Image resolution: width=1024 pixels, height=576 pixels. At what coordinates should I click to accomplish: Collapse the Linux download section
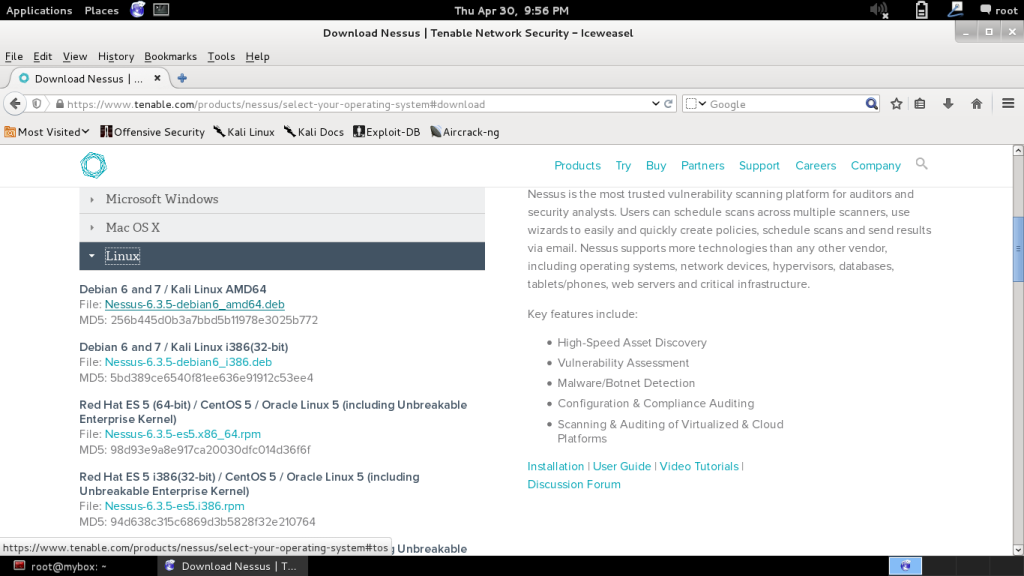click(x=122, y=255)
